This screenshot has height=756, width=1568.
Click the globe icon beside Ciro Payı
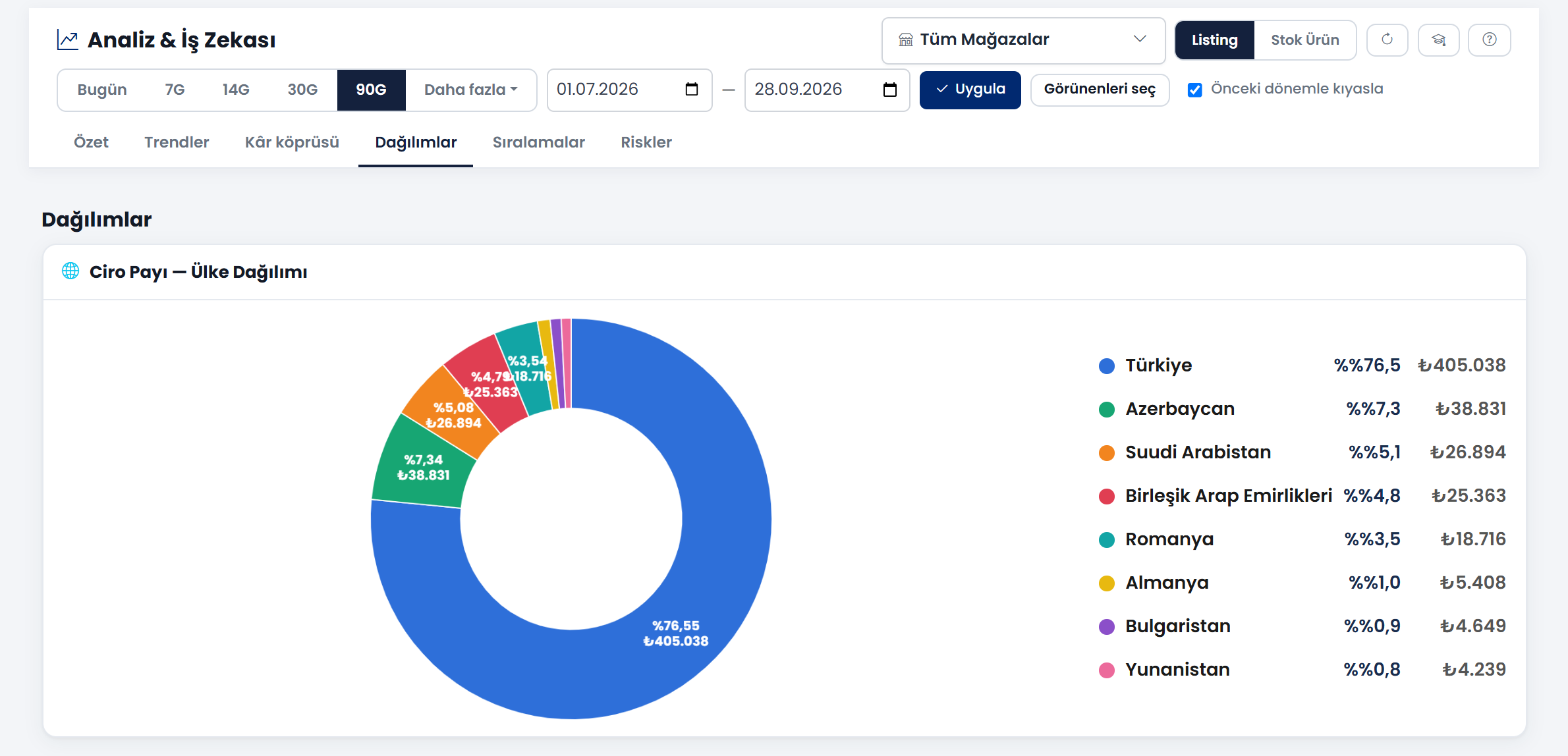[70, 271]
